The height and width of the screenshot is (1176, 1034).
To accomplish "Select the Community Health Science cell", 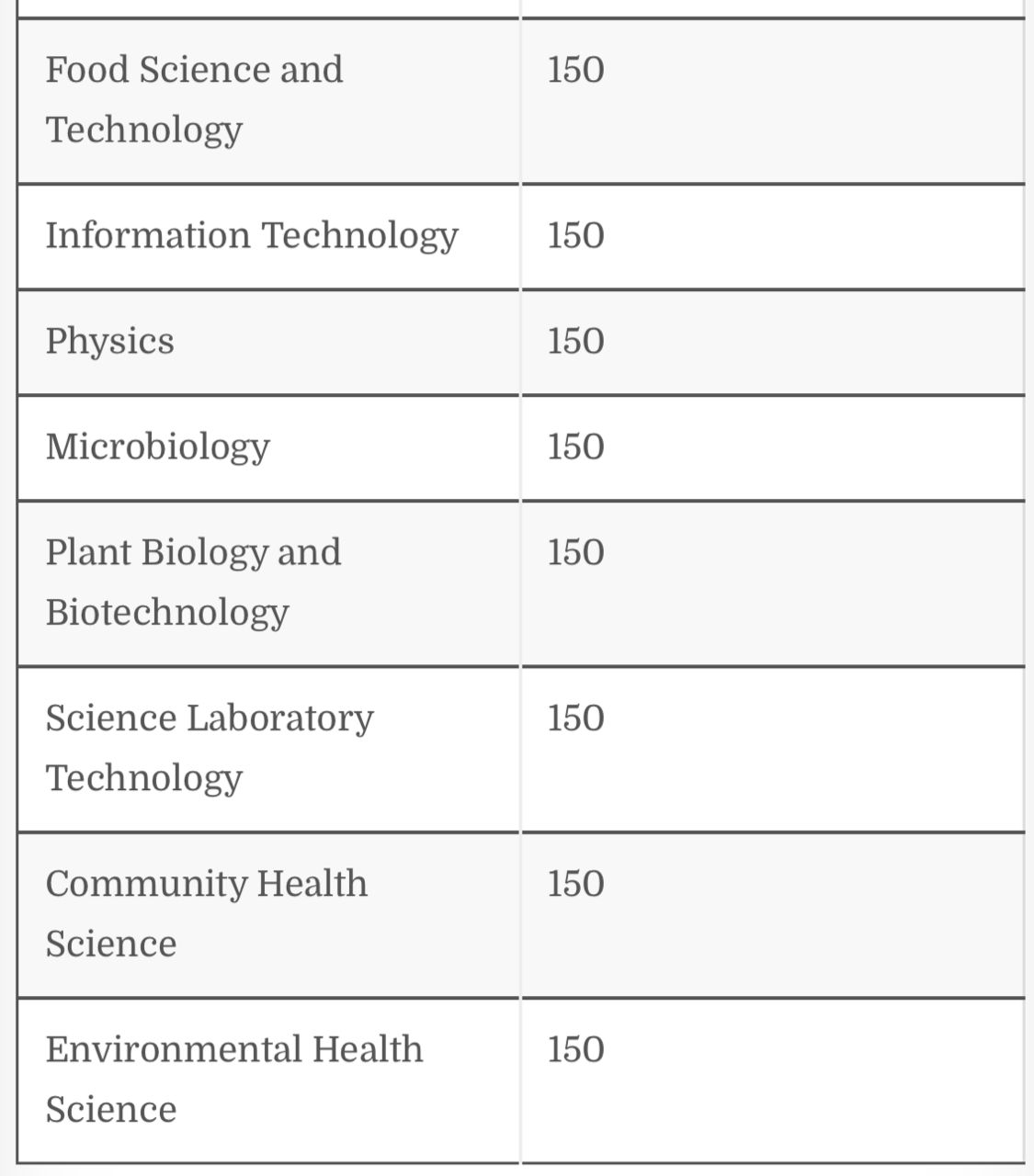I will coord(268,914).
